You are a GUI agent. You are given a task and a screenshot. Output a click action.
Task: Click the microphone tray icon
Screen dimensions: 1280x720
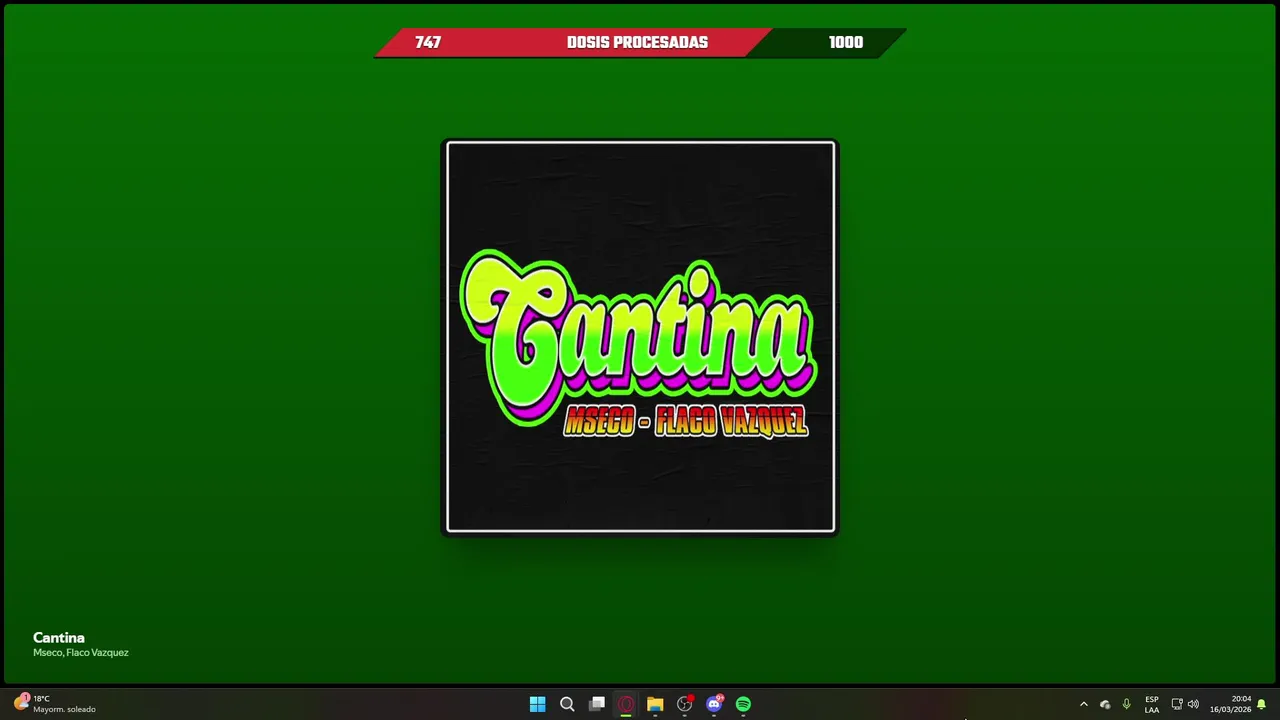click(1126, 704)
